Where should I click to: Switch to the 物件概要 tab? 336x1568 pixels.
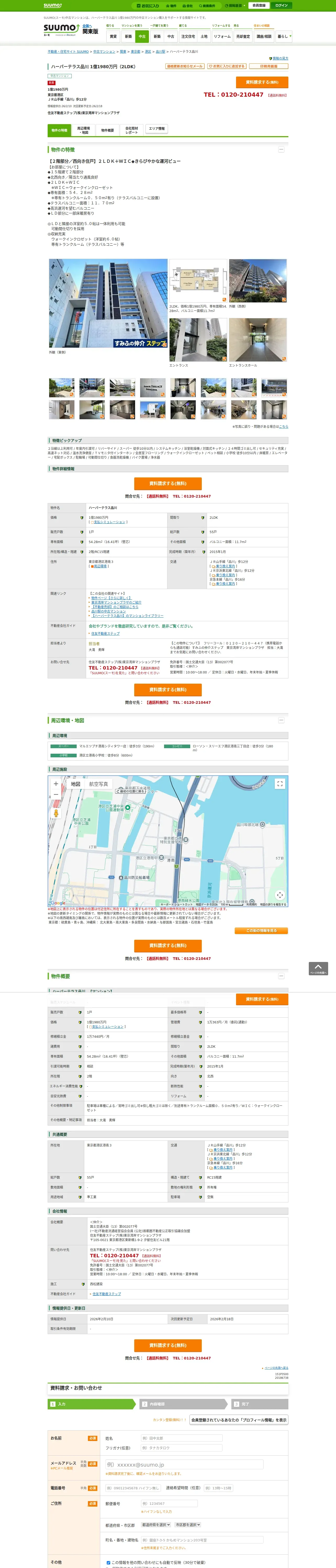107,130
